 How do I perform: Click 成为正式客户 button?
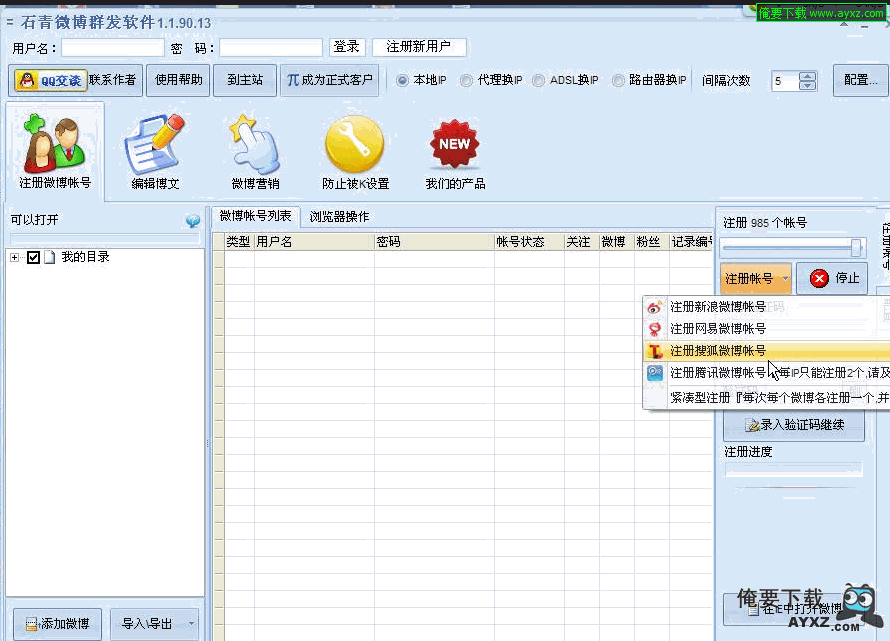tap(329, 81)
